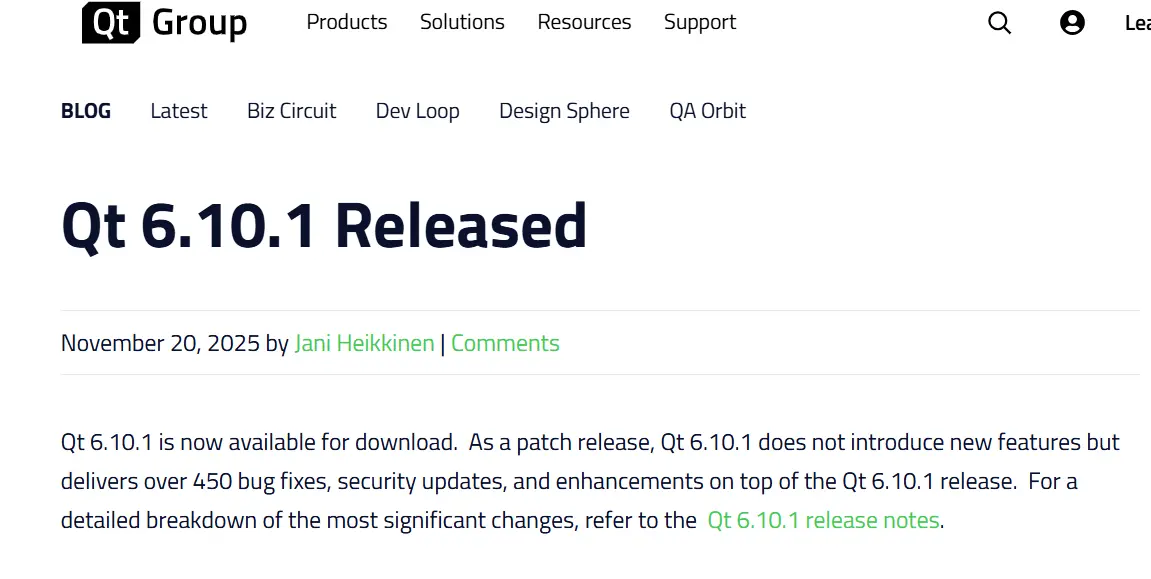This screenshot has height=579, width=1151.
Task: Open the Support menu
Action: point(699,22)
